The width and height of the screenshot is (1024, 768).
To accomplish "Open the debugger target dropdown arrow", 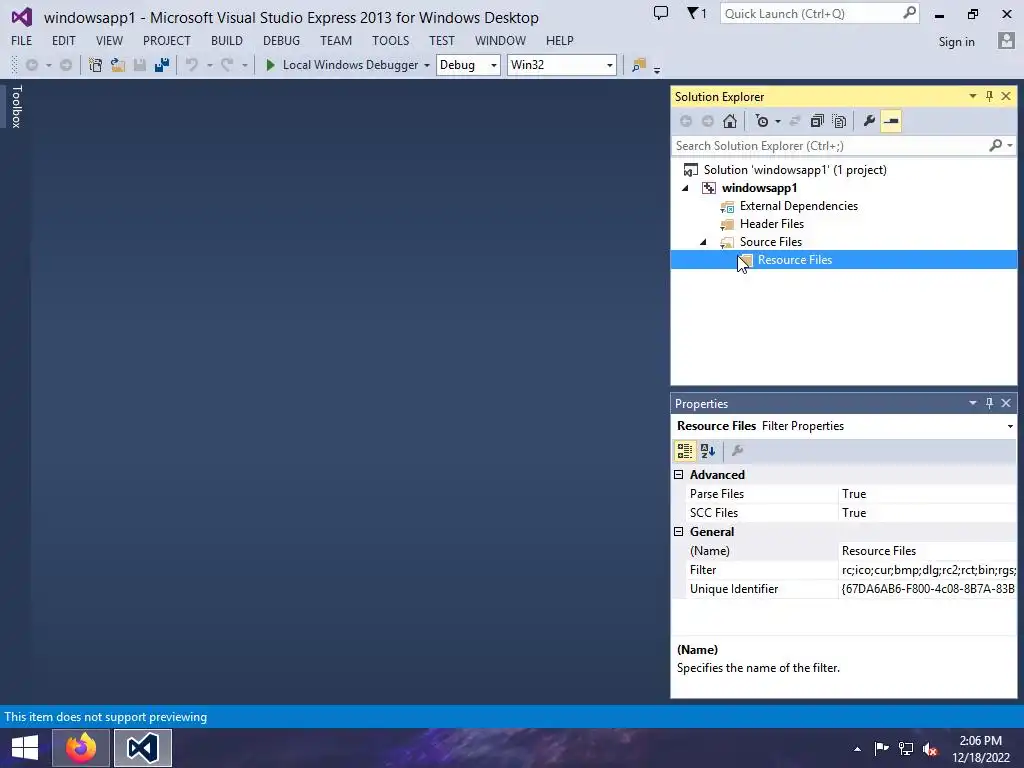I will [426, 65].
